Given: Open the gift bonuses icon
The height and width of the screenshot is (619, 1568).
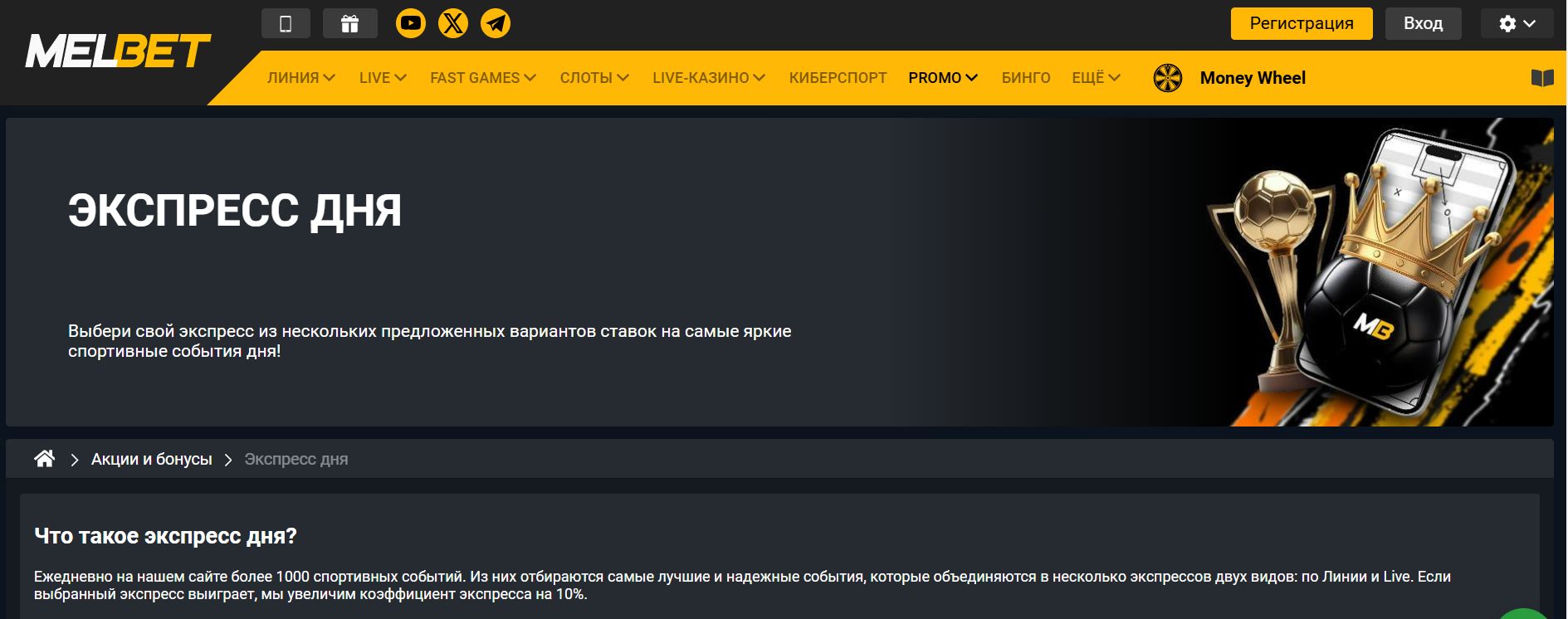Looking at the screenshot, I should click(x=349, y=24).
